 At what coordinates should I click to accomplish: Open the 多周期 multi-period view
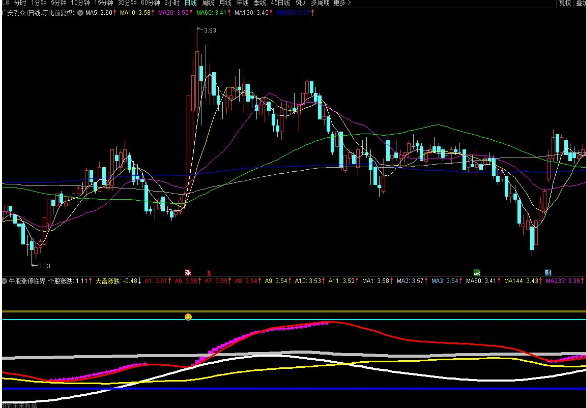pyautogui.click(x=319, y=3)
